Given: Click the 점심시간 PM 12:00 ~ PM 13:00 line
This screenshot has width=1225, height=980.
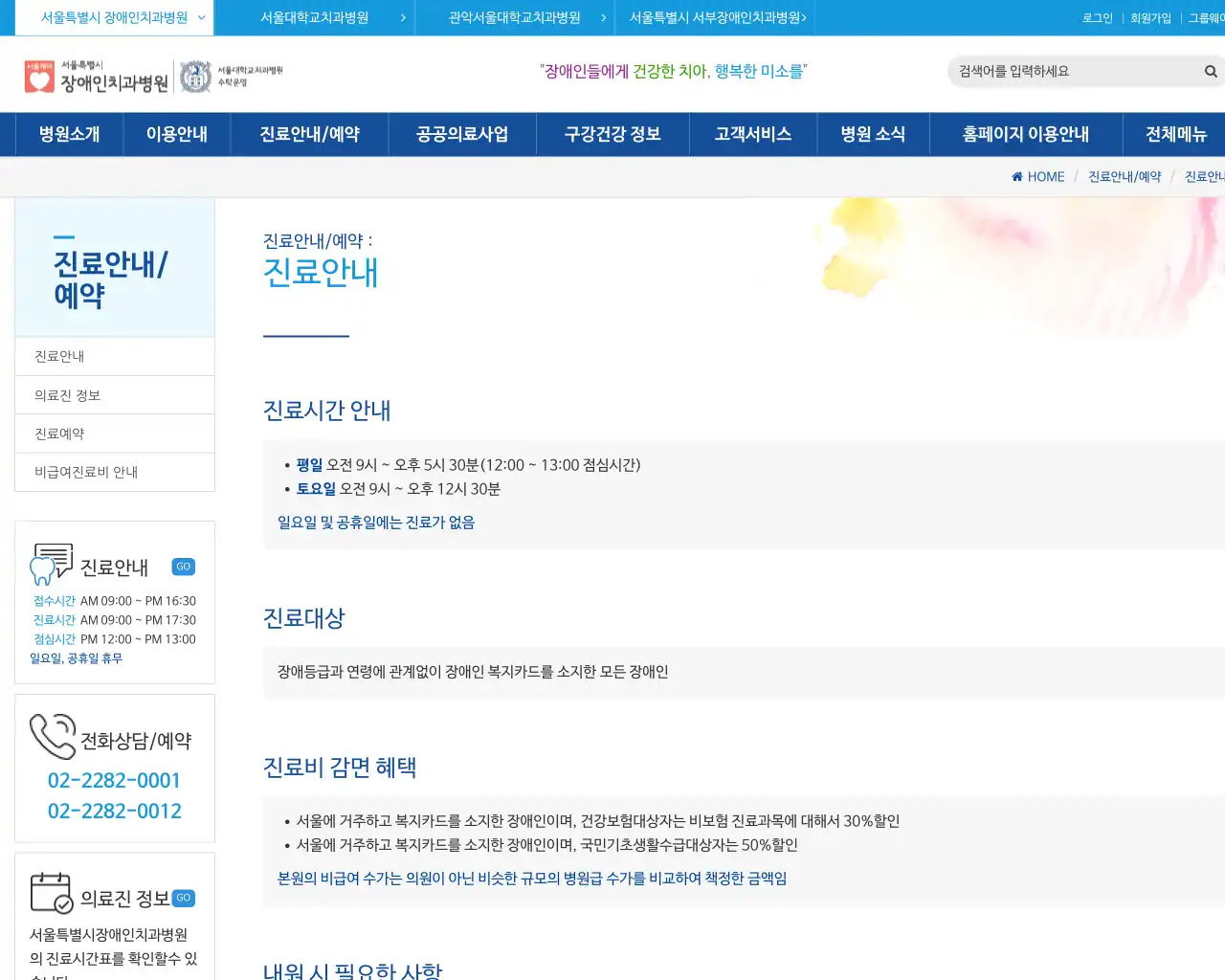Looking at the screenshot, I should [115, 639].
